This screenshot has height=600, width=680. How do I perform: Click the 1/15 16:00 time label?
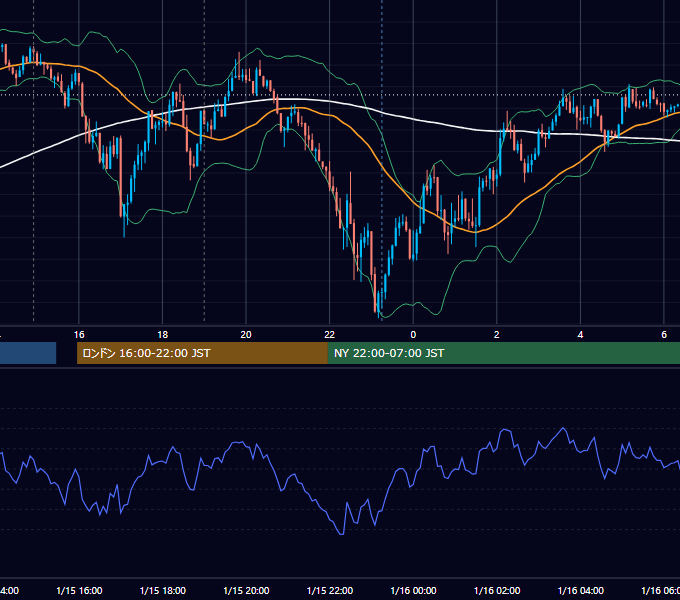tap(79, 590)
